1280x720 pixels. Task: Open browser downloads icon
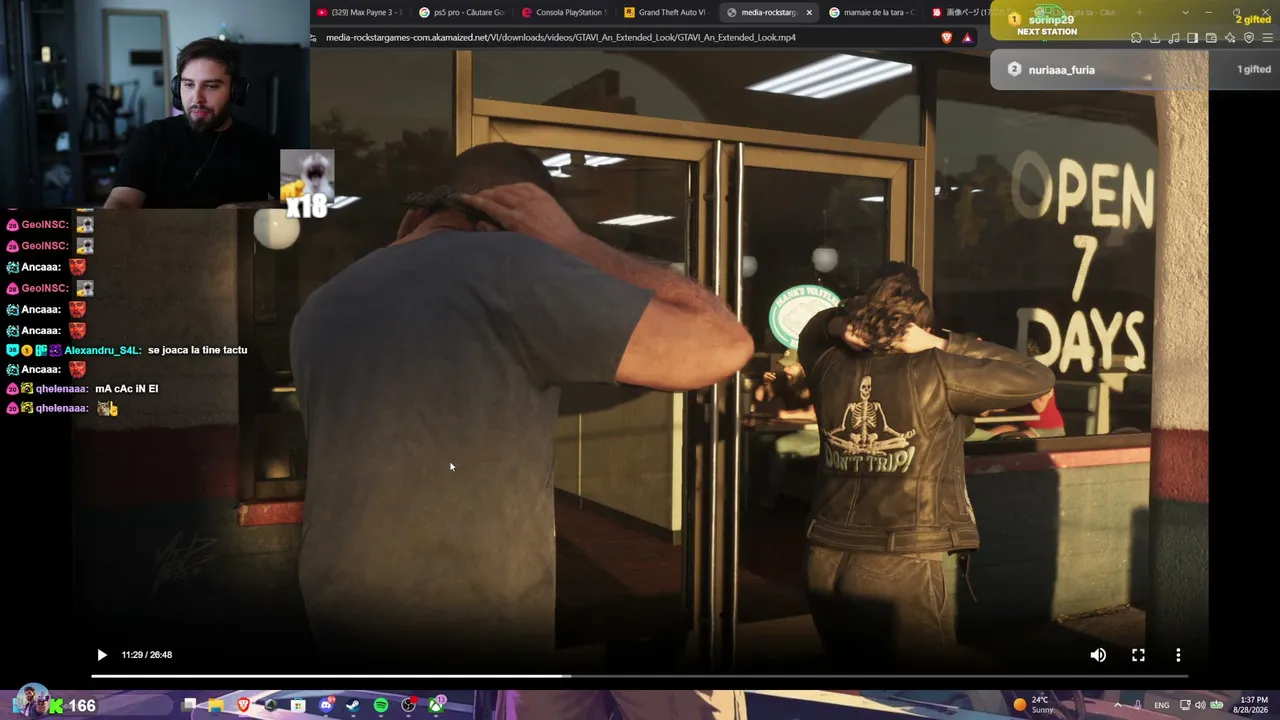point(1155,38)
